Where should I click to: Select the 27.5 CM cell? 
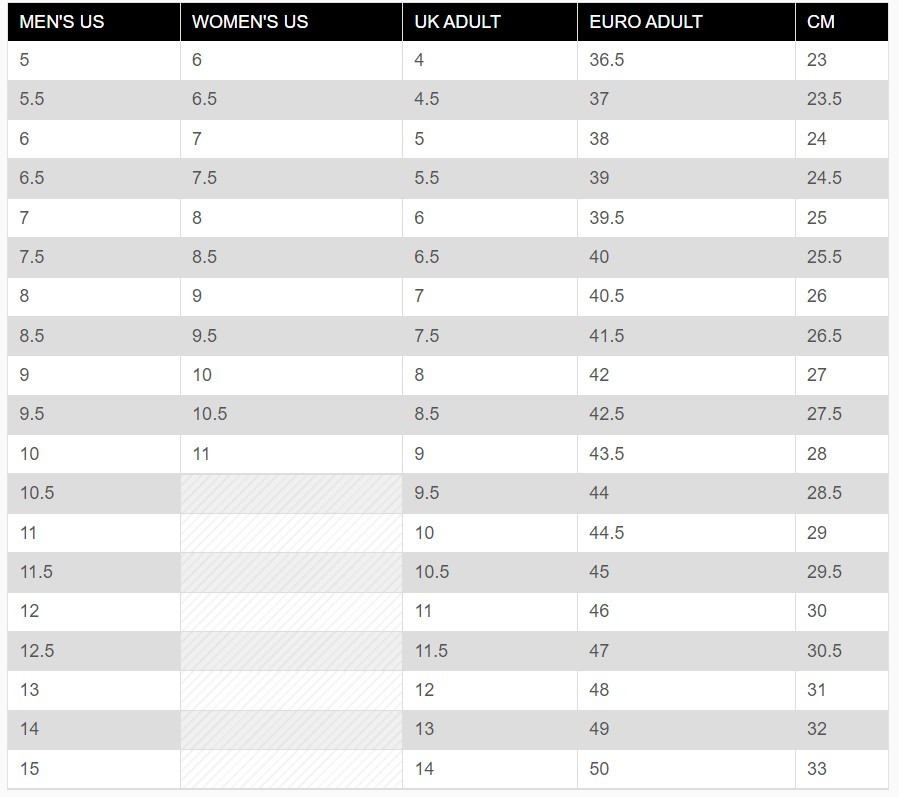[842, 414]
